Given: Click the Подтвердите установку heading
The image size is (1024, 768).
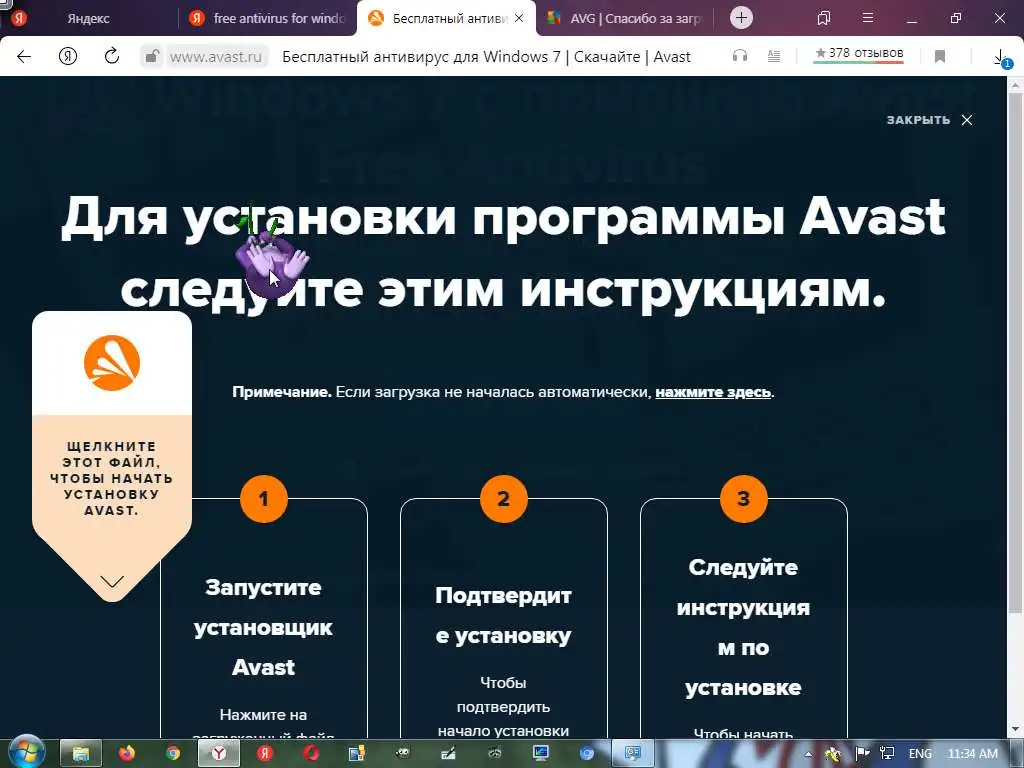Looking at the screenshot, I should pyautogui.click(x=504, y=616).
